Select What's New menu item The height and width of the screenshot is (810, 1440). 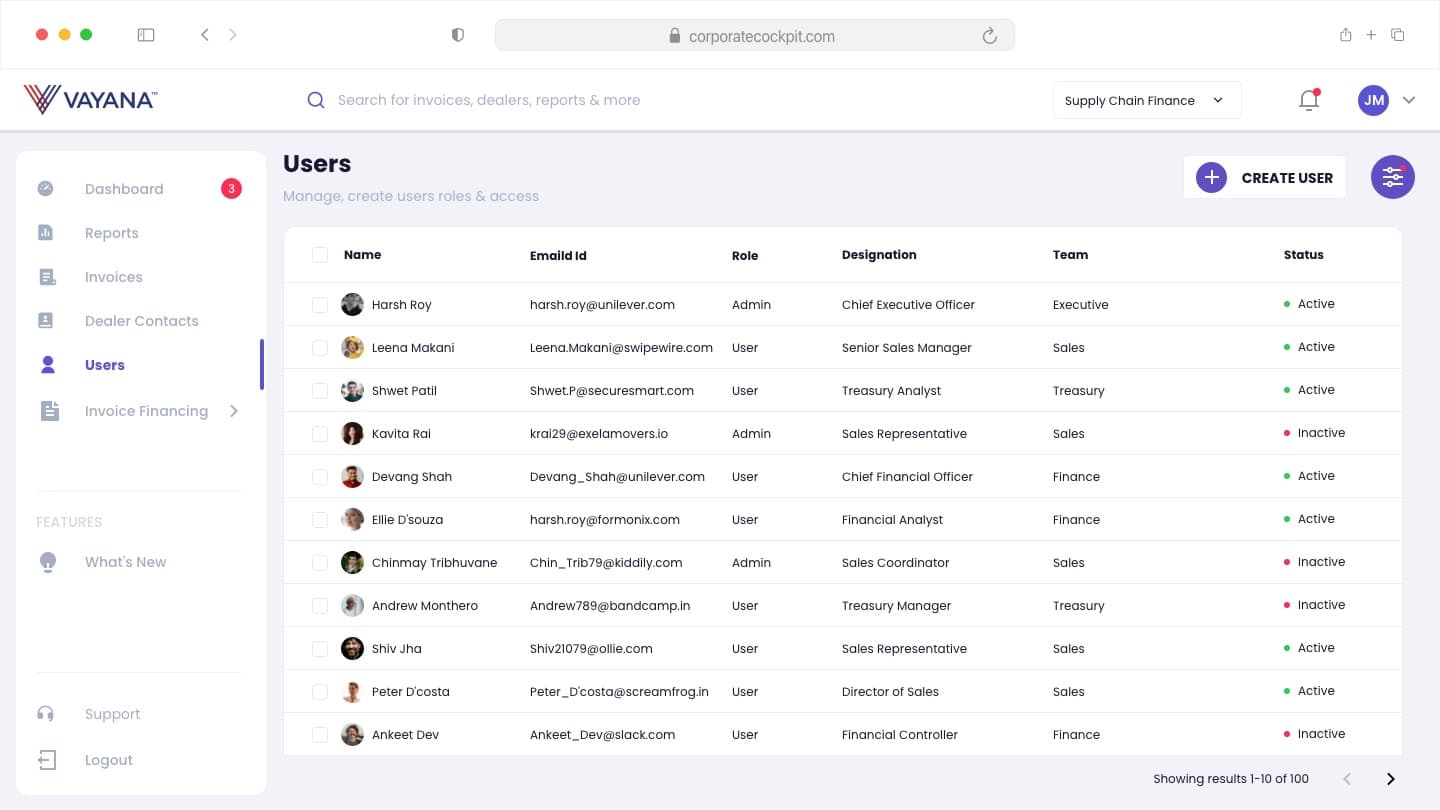tap(126, 562)
